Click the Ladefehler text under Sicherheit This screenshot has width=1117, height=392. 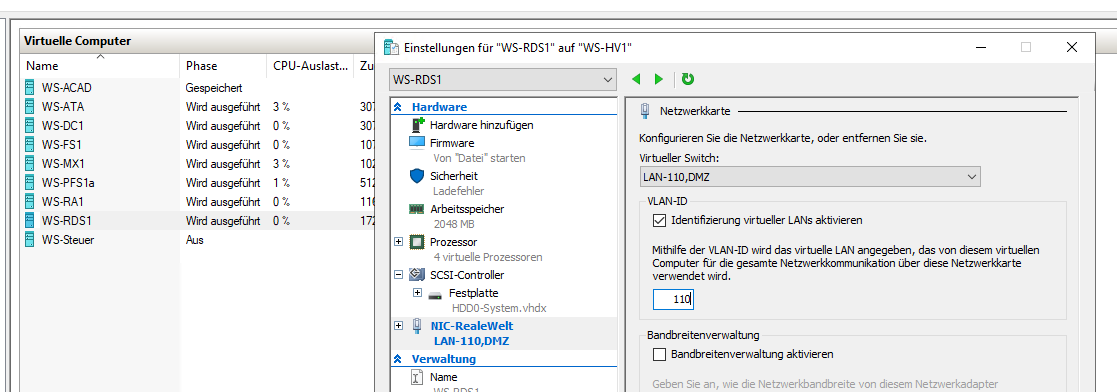coord(459,190)
